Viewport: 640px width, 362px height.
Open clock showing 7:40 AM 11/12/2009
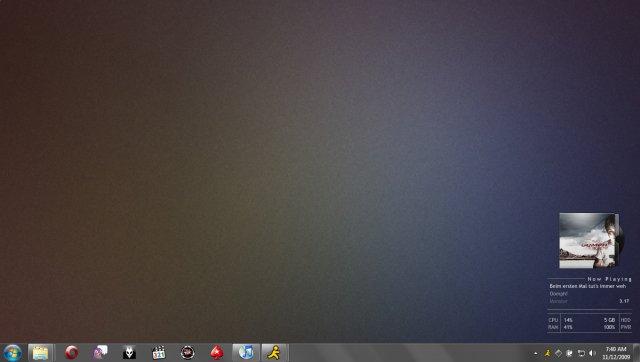coord(616,353)
